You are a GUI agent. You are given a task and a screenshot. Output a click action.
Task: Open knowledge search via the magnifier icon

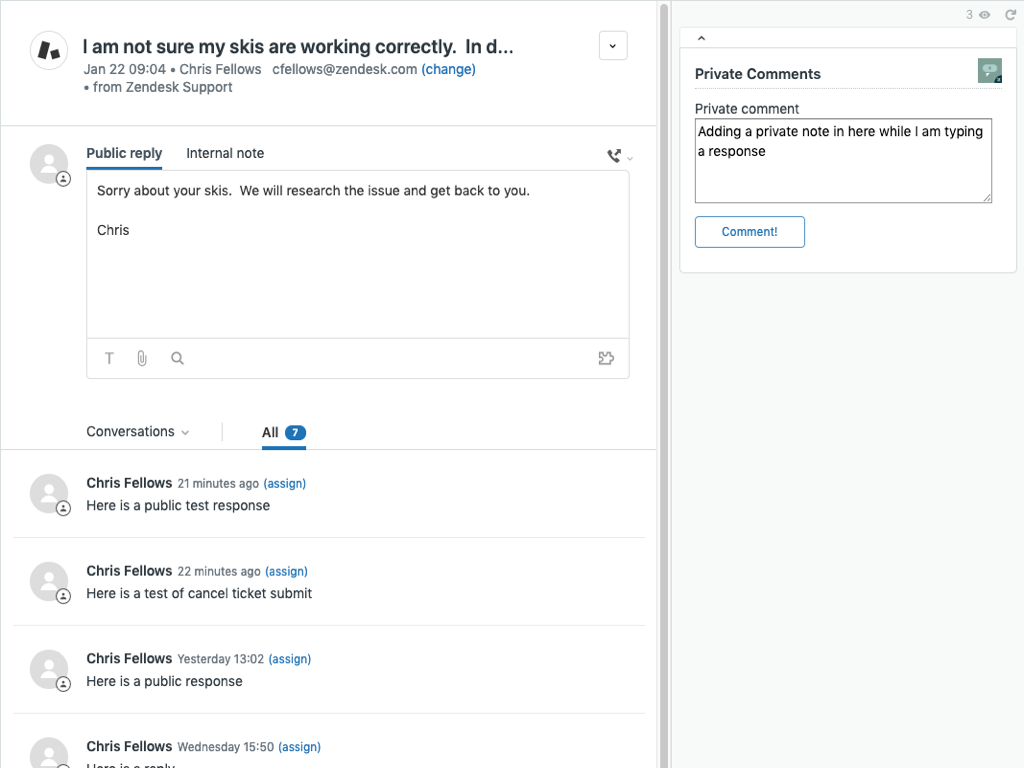pos(177,358)
